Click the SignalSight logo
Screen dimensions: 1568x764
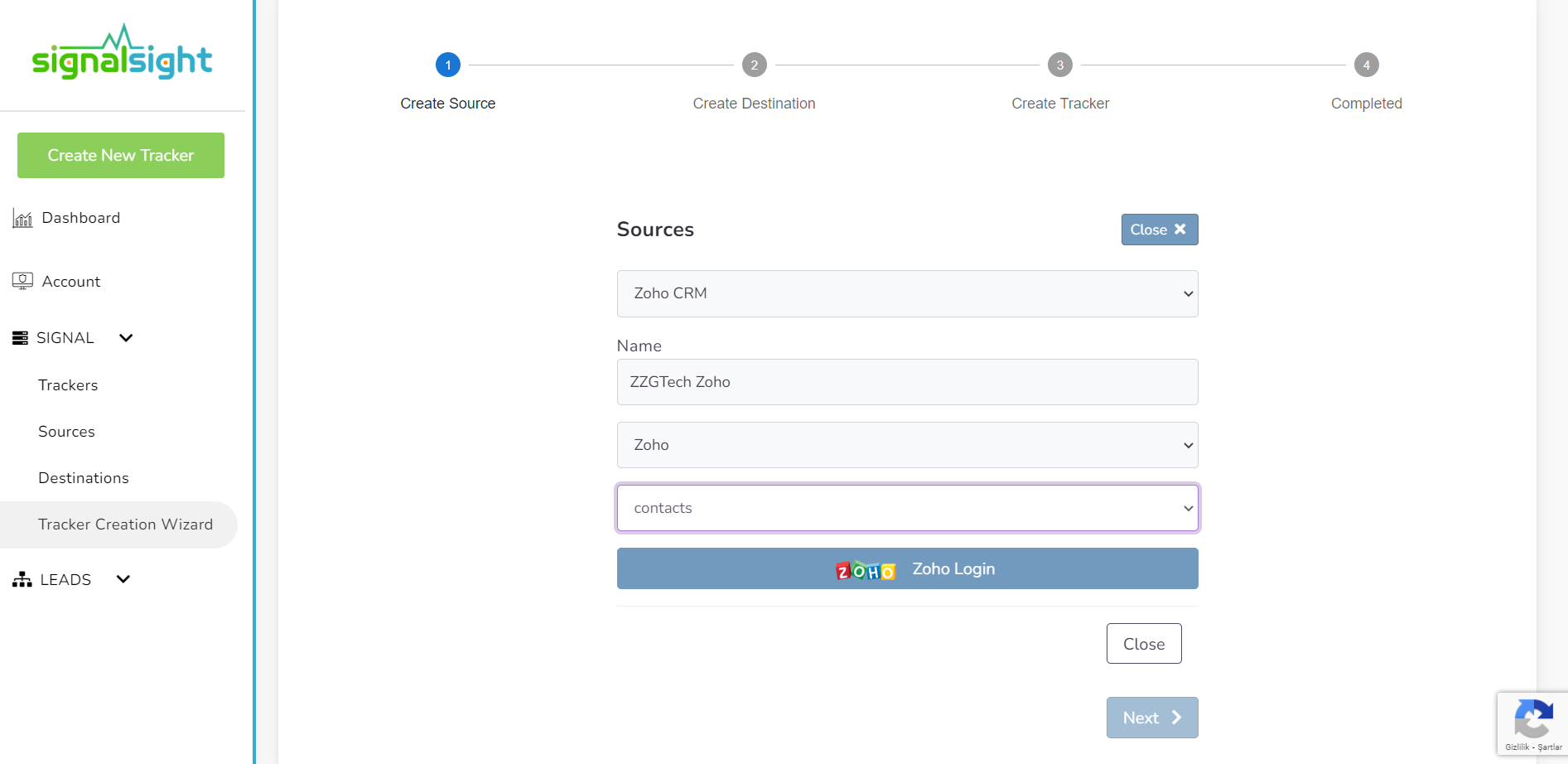point(122,52)
